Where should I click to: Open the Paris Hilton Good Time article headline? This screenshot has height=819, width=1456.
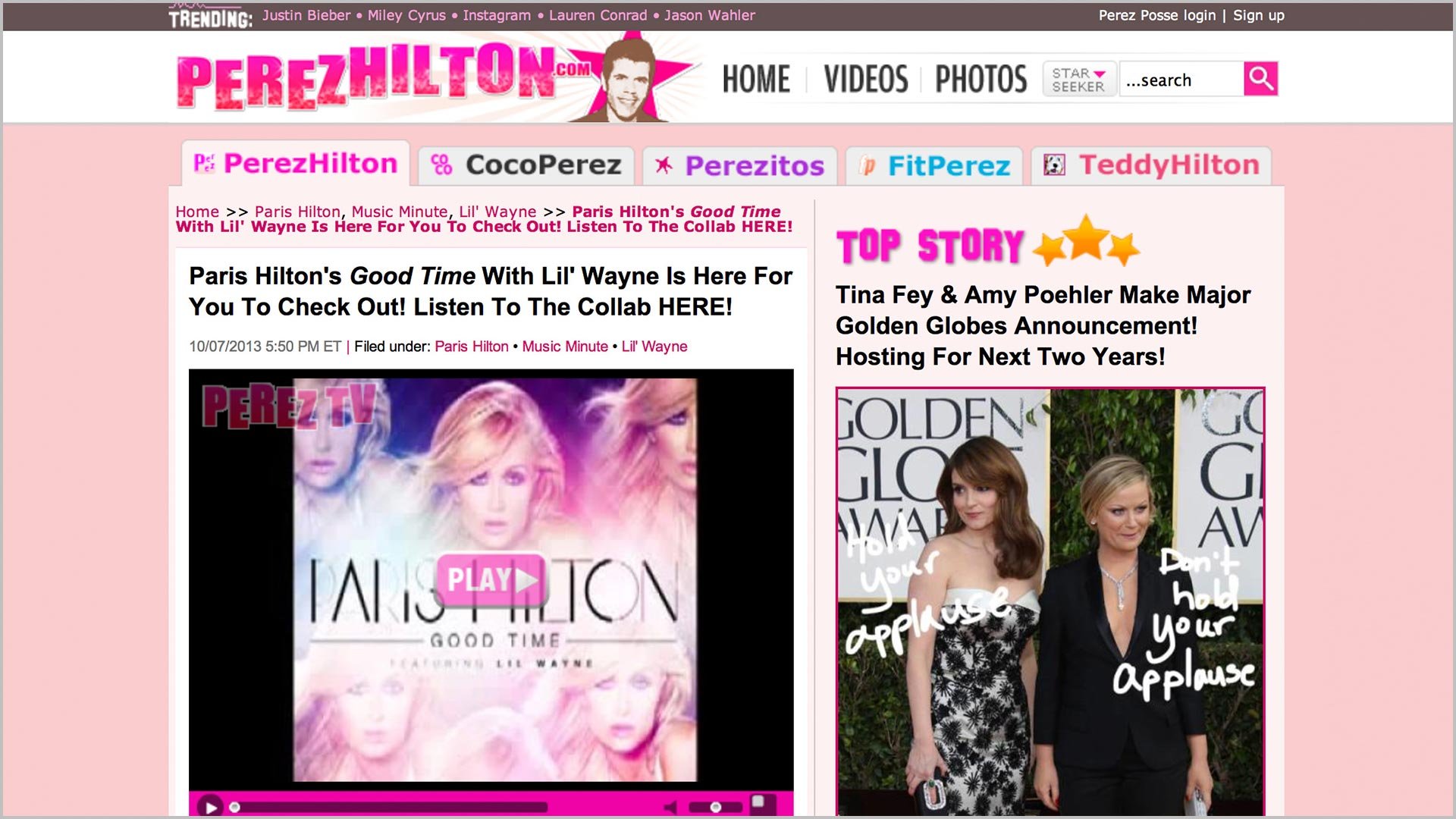(491, 291)
